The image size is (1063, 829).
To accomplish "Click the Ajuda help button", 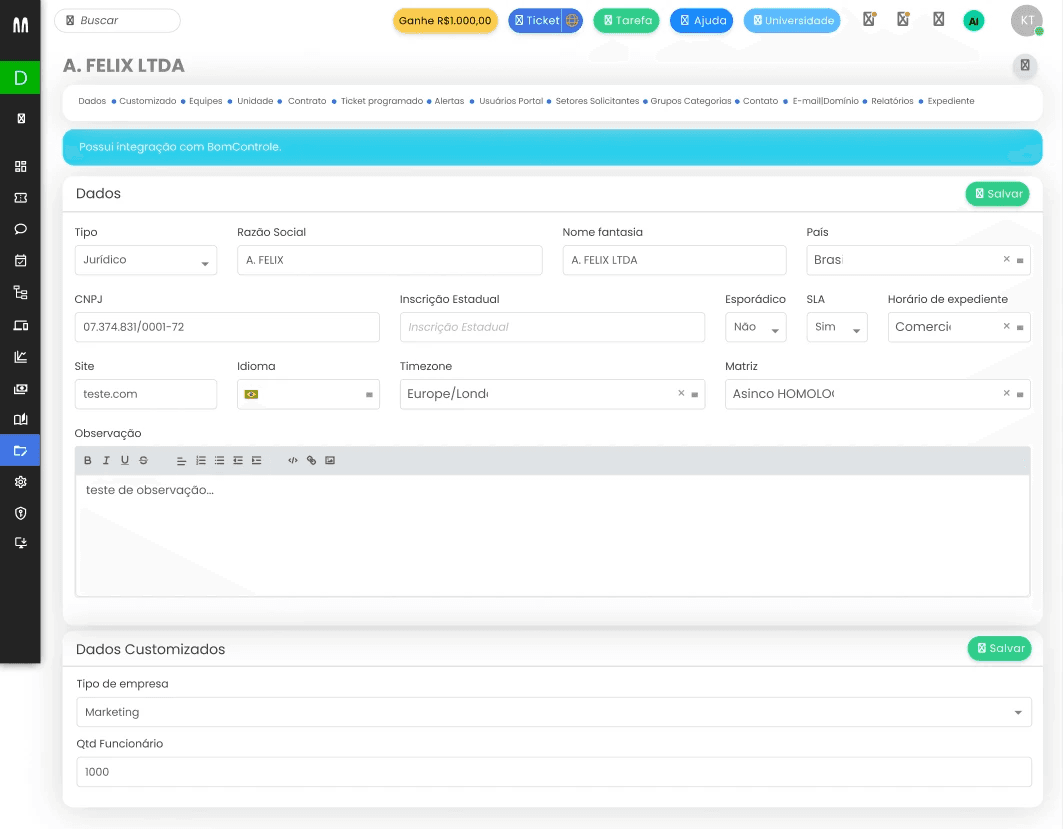I will (702, 20).
